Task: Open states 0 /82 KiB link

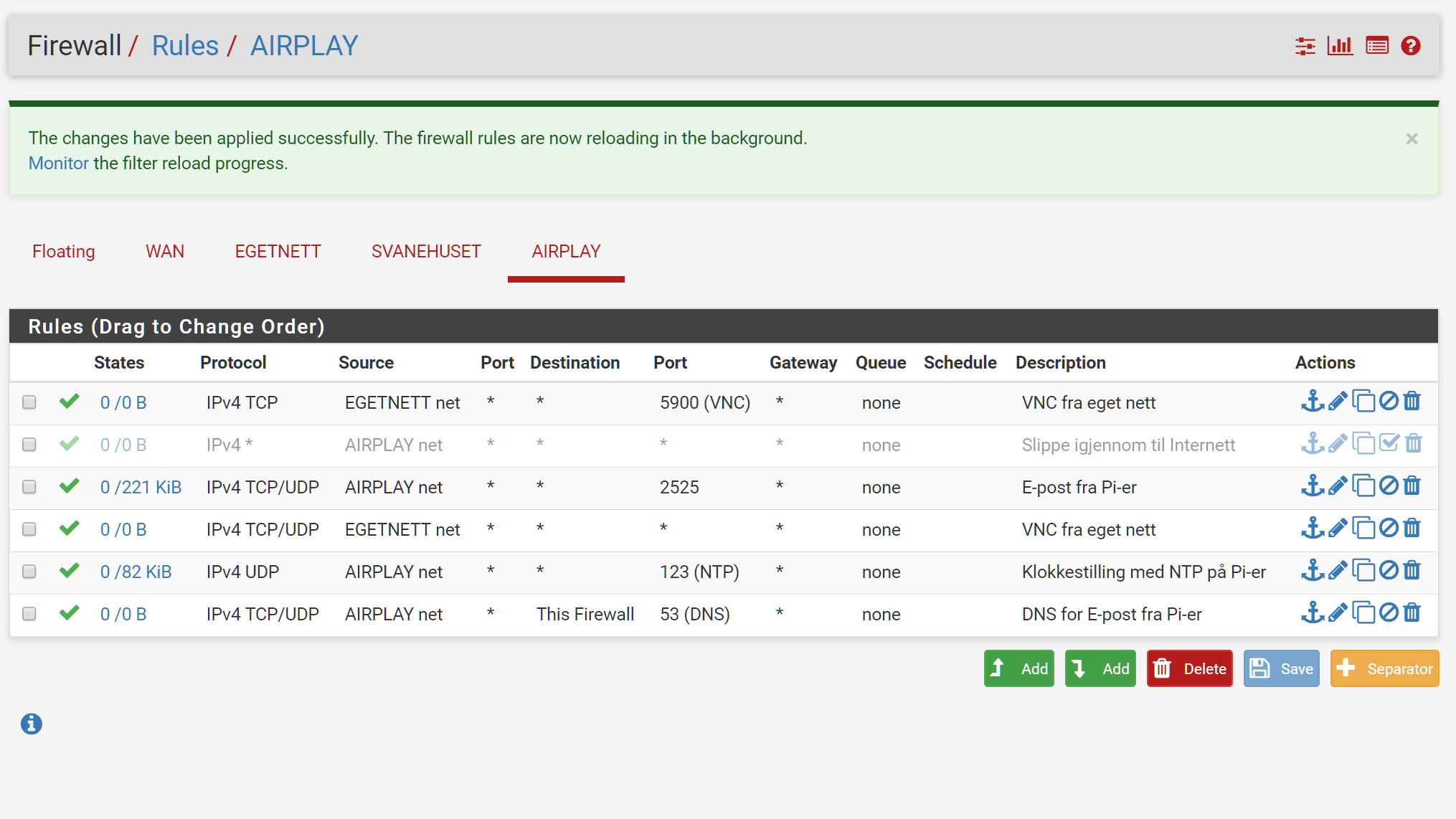Action: click(136, 572)
